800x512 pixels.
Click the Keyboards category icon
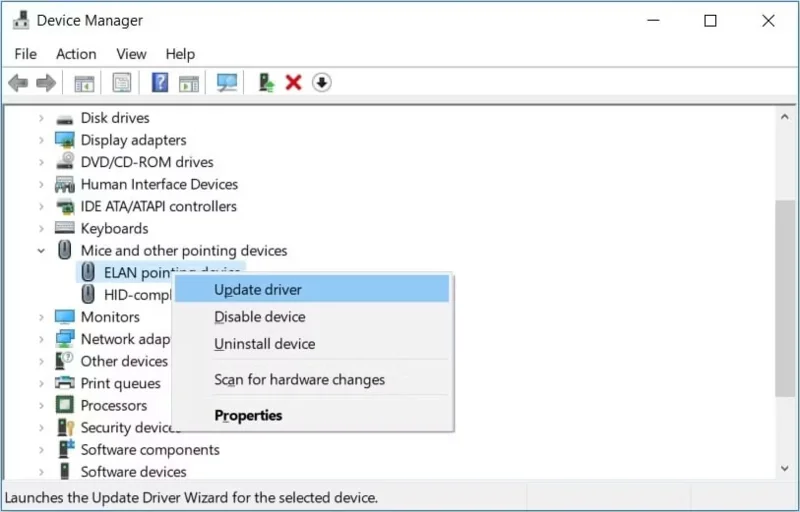65,227
